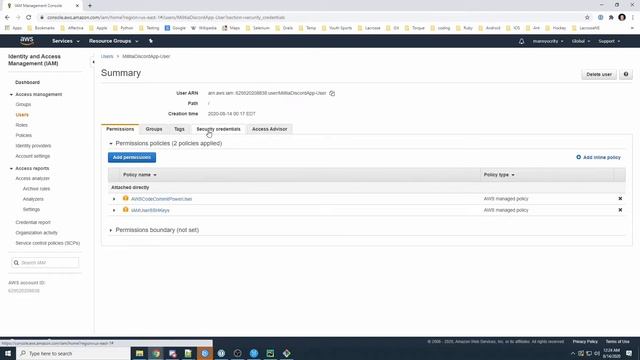Collapse the Access reports sidebar group
This screenshot has width=640, height=360.
[x=11, y=169]
